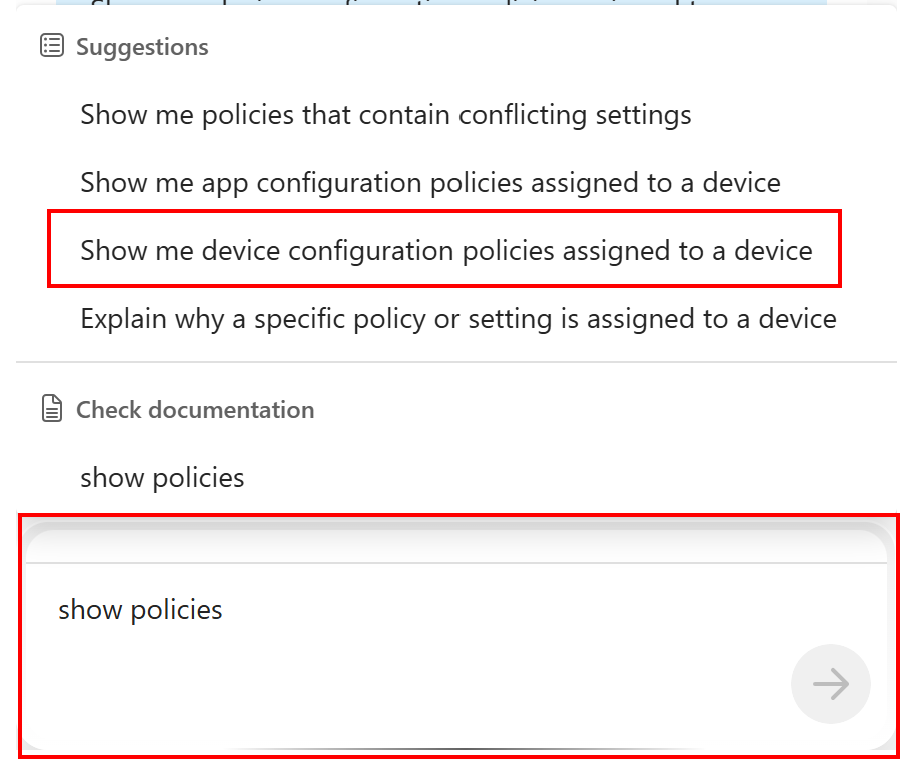
Task: Click the Check documentation page icon
Action: (51, 409)
